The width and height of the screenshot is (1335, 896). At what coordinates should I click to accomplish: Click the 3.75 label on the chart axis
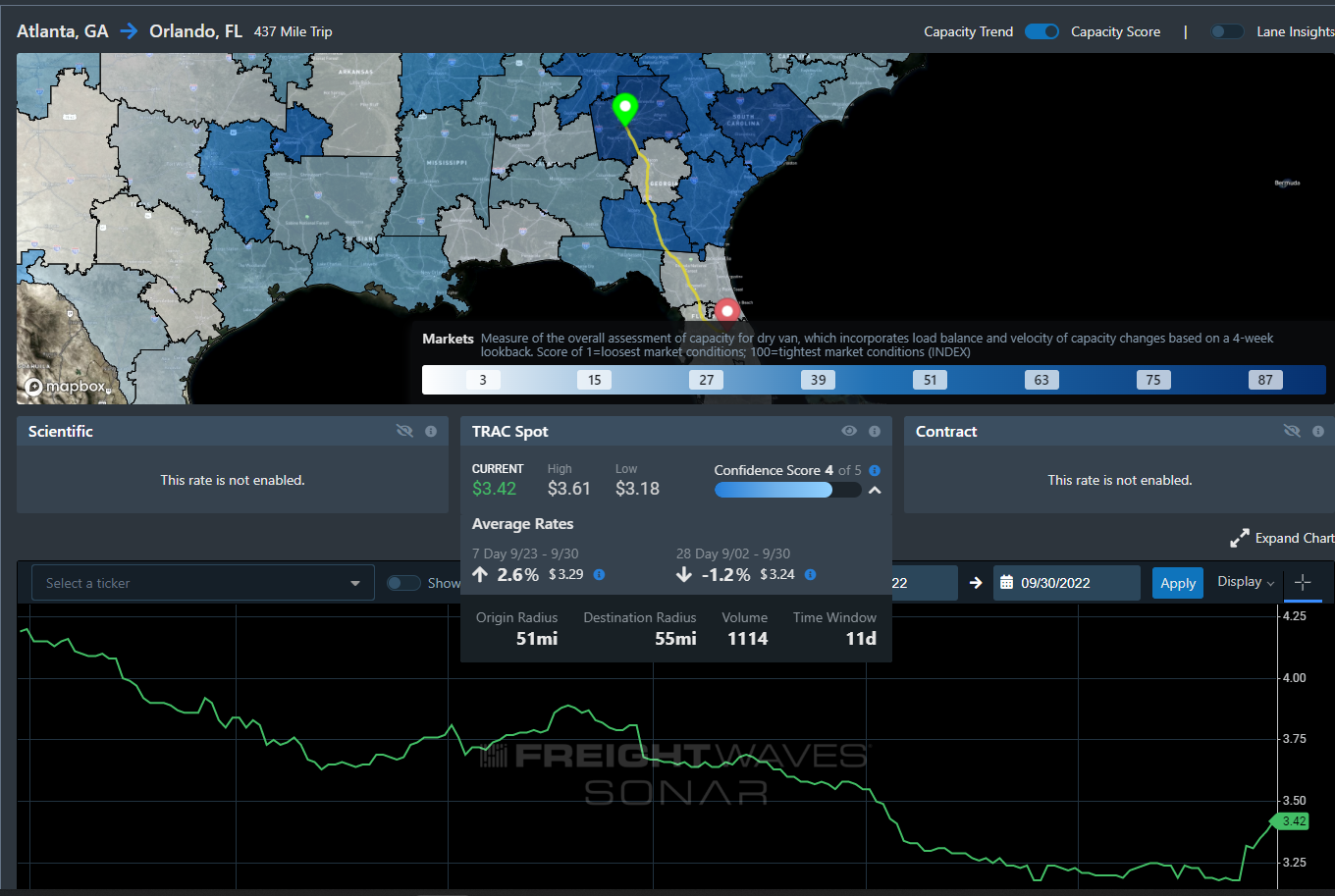pos(1294,739)
